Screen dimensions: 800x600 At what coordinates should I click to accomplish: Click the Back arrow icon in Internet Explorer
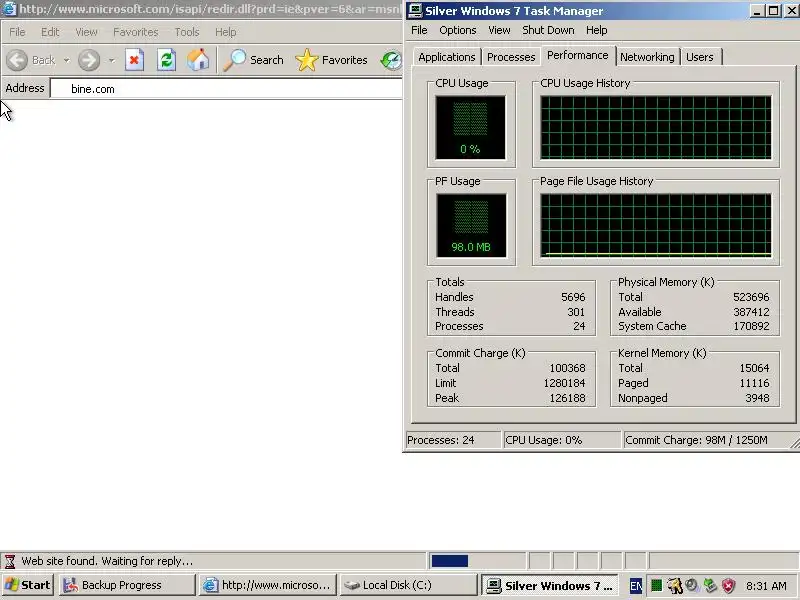17,60
